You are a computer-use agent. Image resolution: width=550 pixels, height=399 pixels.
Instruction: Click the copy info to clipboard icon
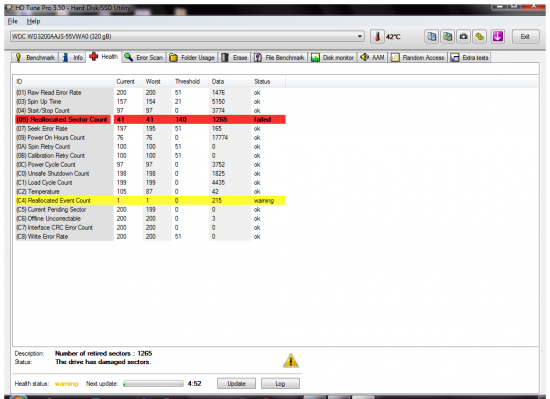pyautogui.click(x=432, y=36)
